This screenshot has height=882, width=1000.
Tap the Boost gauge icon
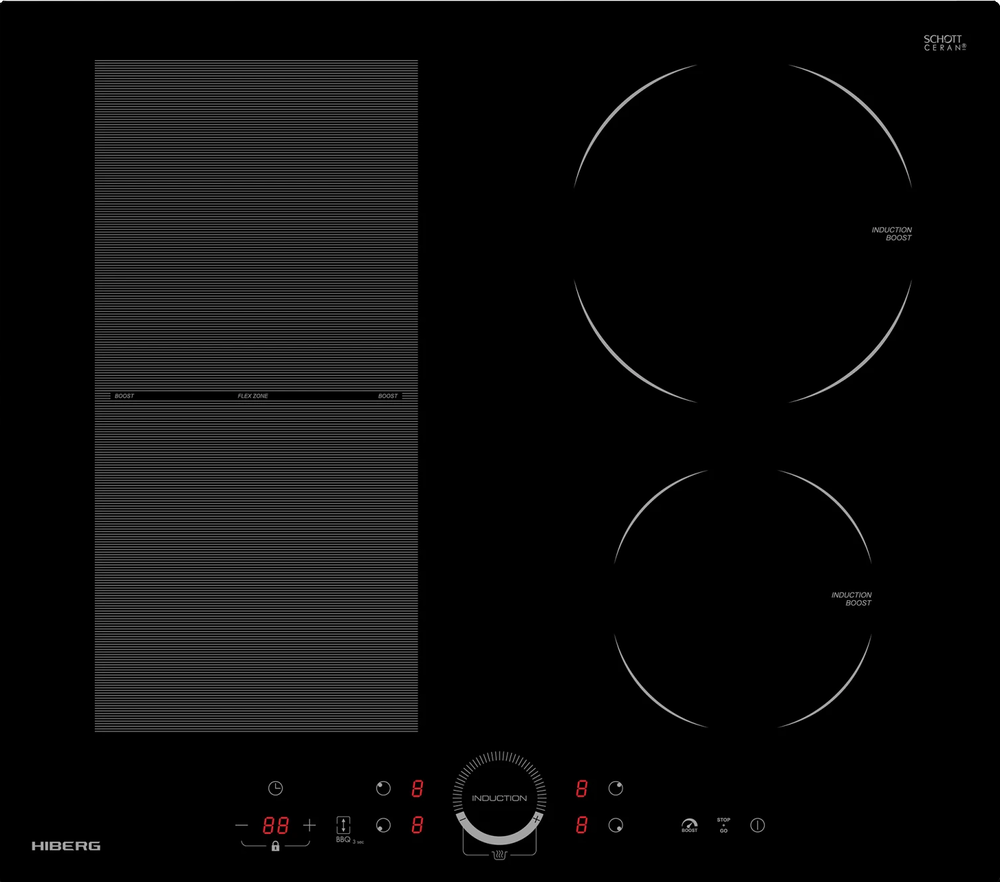click(689, 825)
